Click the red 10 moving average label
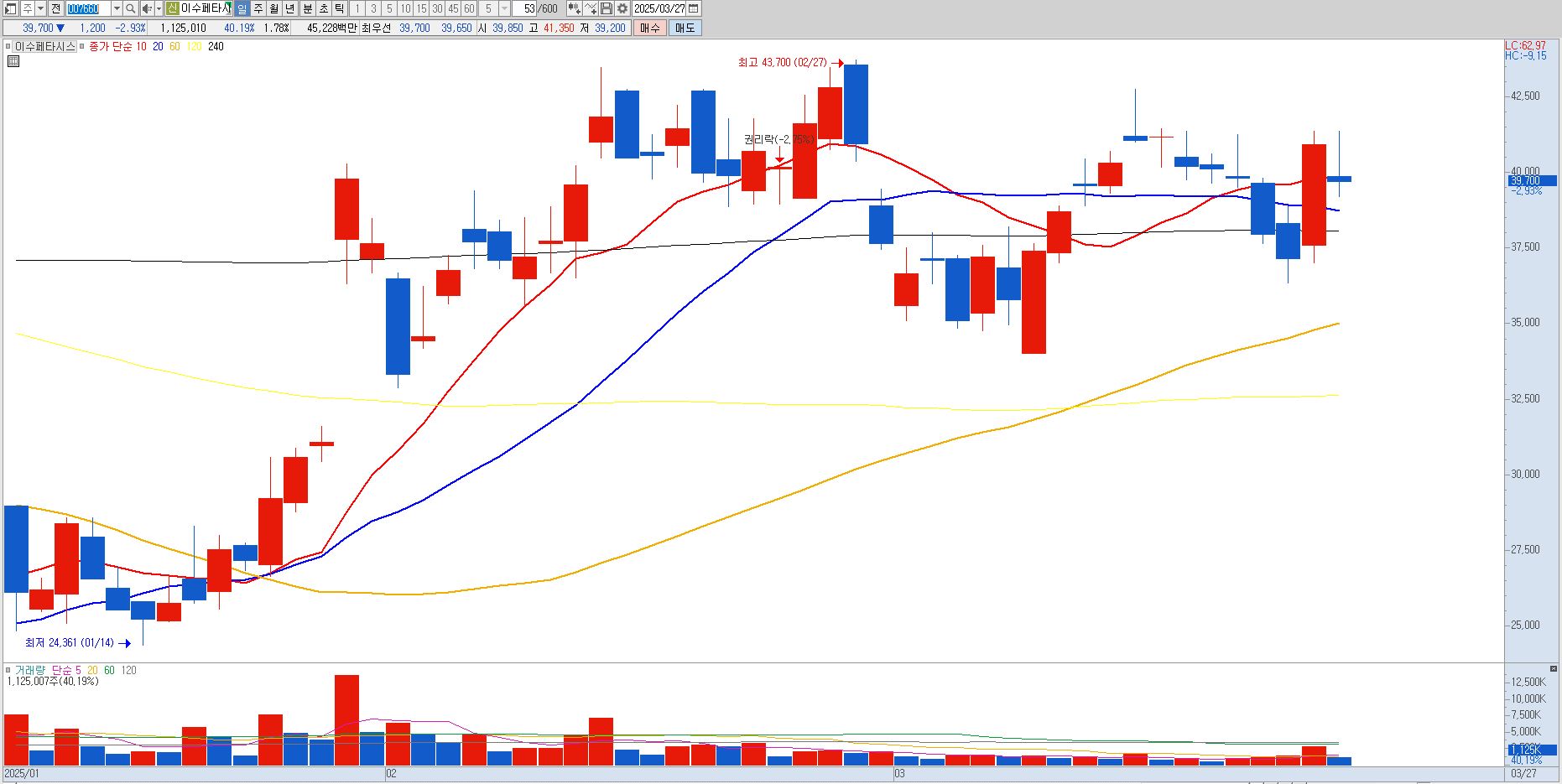 [x=141, y=46]
